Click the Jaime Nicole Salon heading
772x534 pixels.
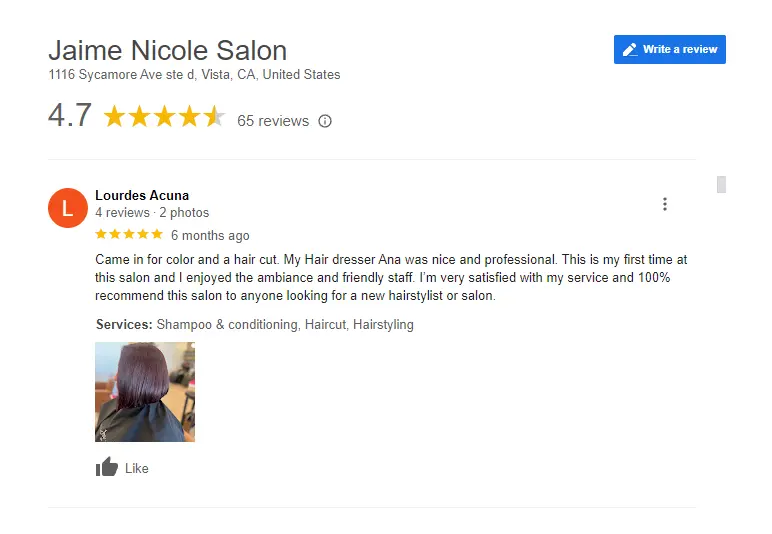coord(167,51)
